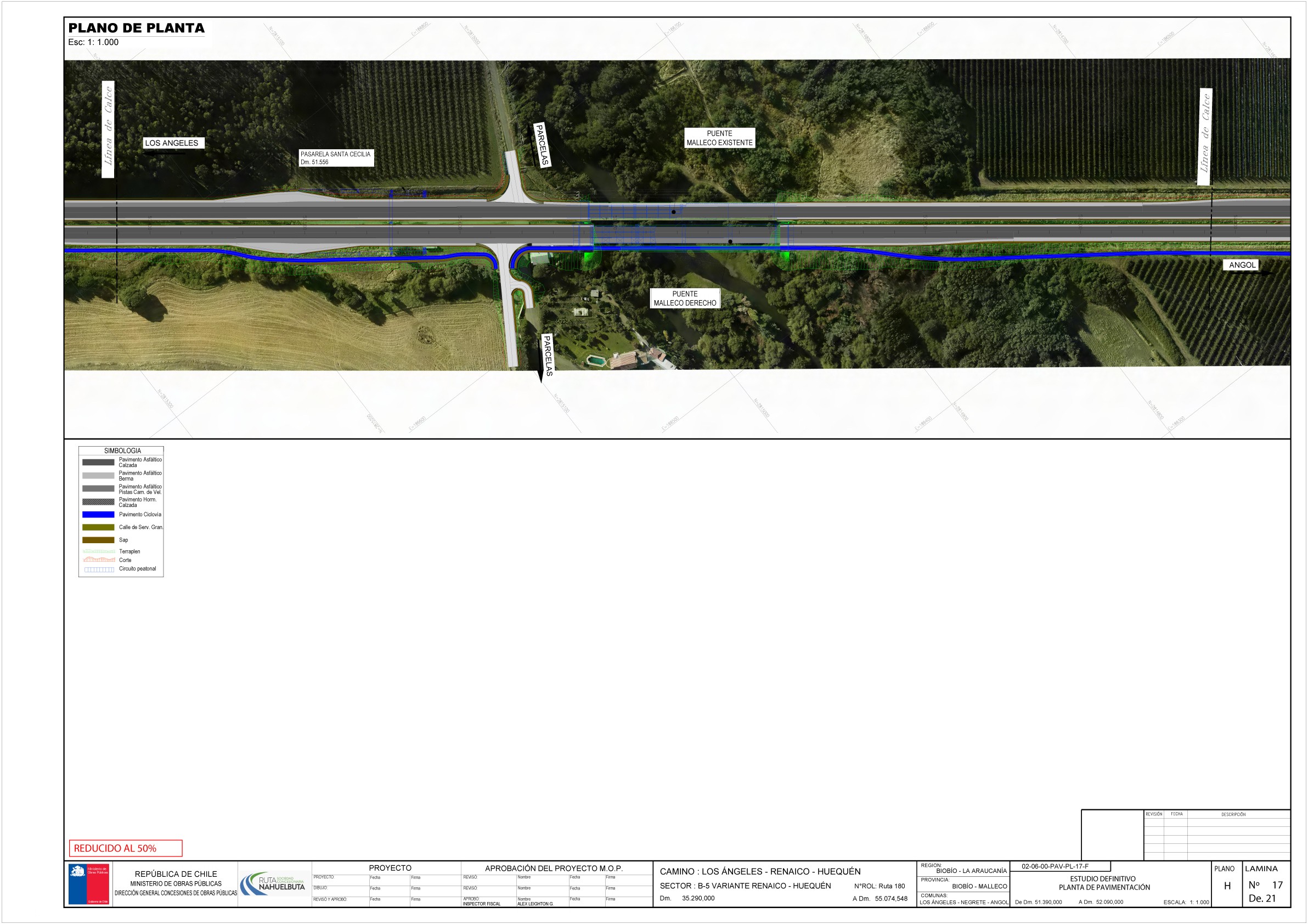Click the 'A Dm. 55.074,548' value
1308x924 pixels.
pyautogui.click(x=879, y=899)
